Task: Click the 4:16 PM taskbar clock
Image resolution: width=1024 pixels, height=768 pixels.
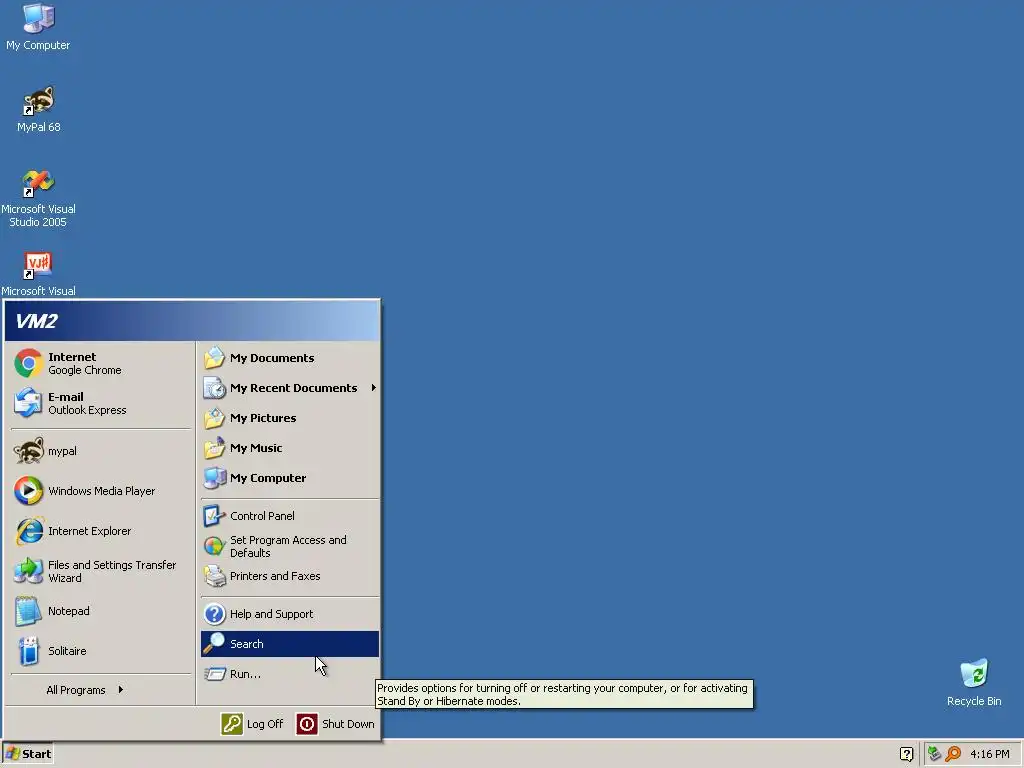Action: click(x=989, y=754)
